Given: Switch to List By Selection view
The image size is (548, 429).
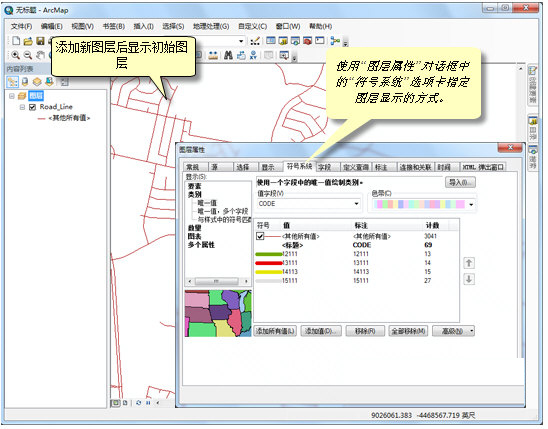Looking at the screenshot, I should (49, 82).
